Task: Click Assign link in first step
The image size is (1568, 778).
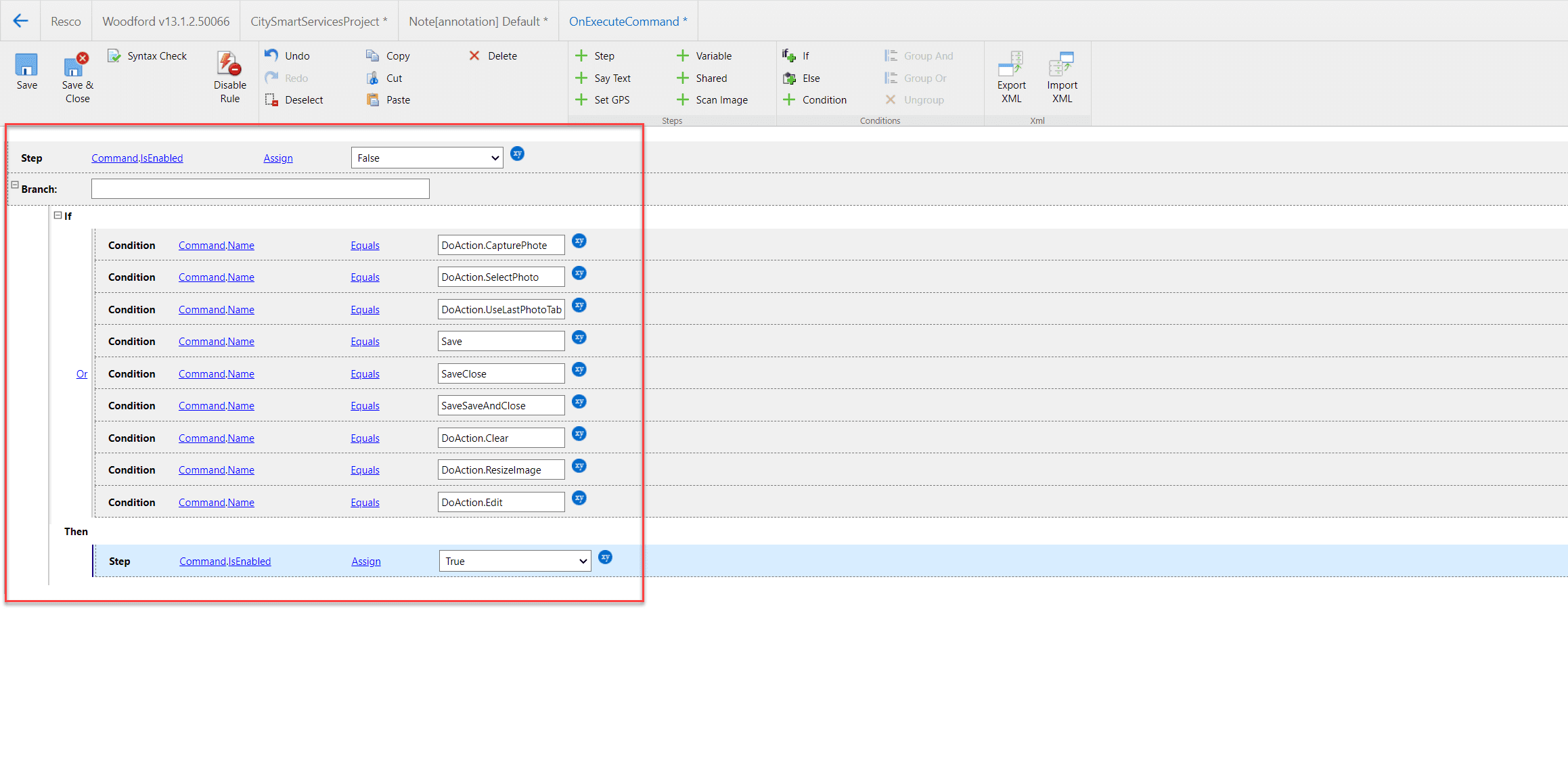Action: coord(278,158)
